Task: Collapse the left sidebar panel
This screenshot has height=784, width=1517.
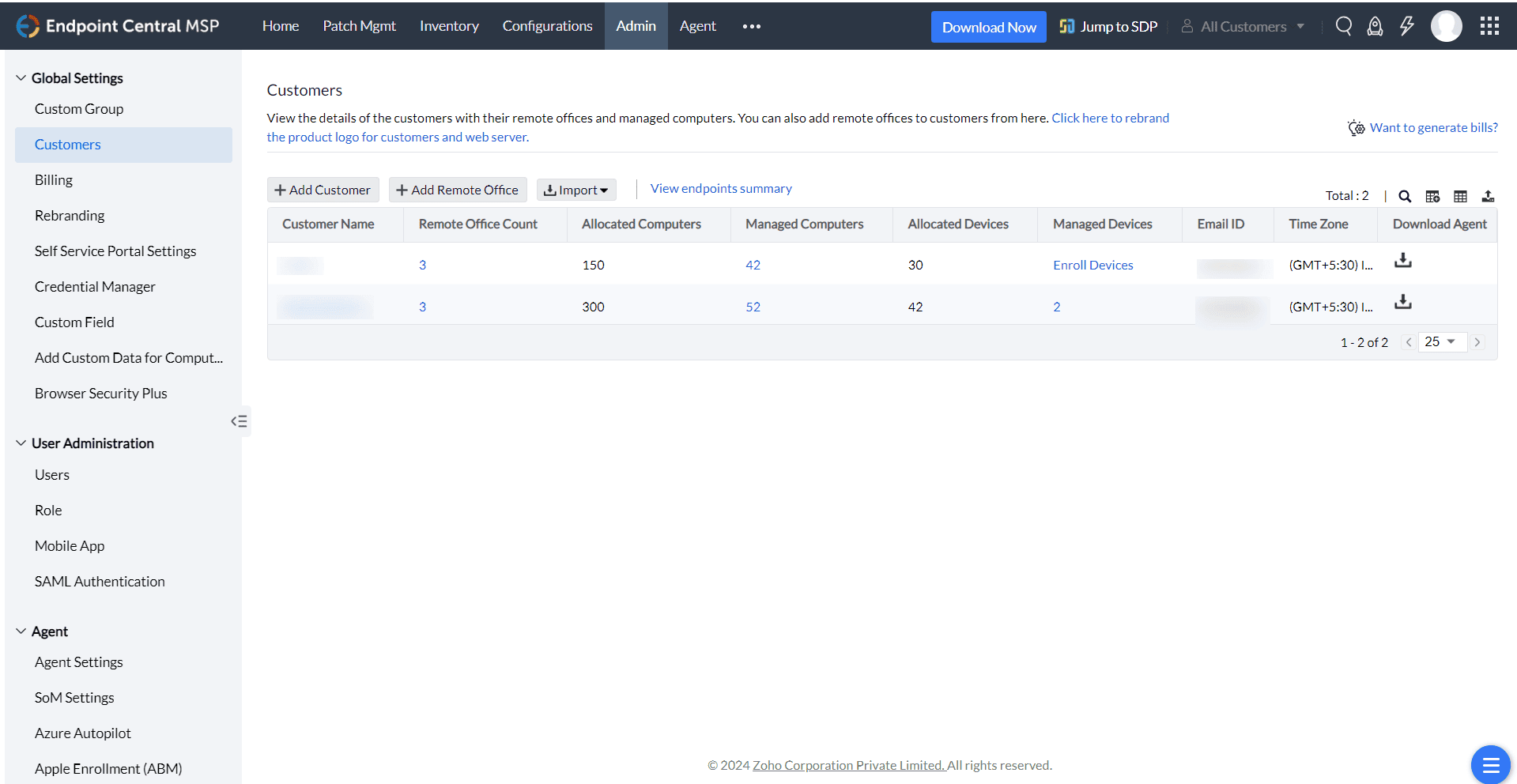Action: [x=239, y=421]
